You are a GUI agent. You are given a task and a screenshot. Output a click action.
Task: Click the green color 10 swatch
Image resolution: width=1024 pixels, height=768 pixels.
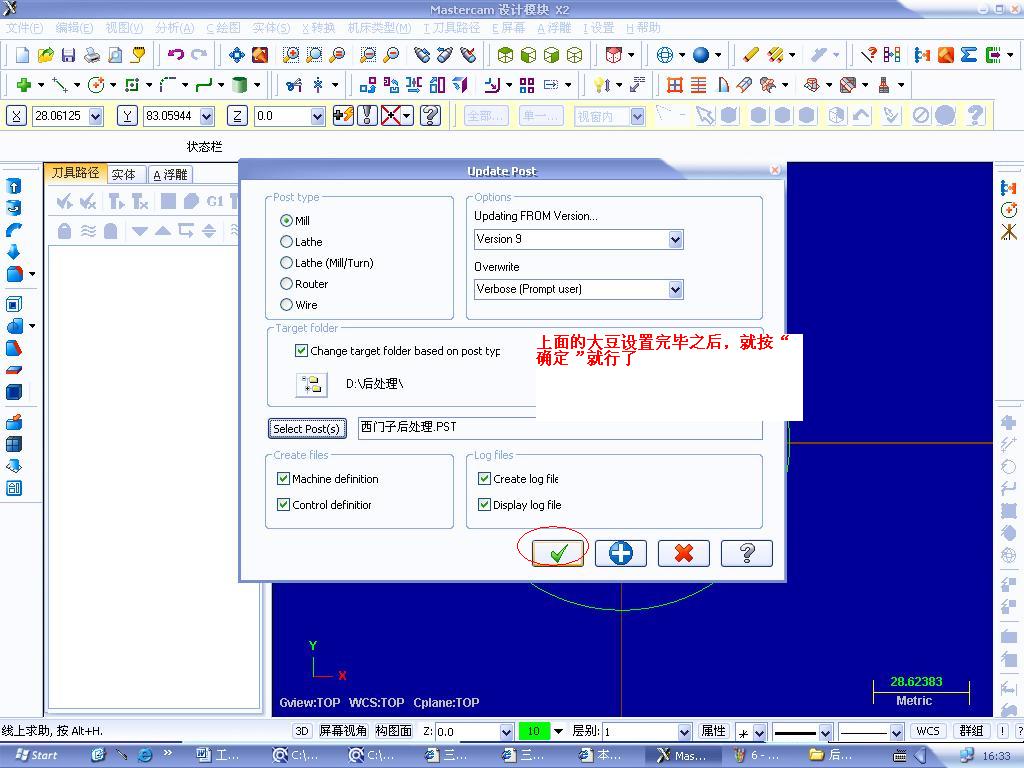(x=534, y=731)
